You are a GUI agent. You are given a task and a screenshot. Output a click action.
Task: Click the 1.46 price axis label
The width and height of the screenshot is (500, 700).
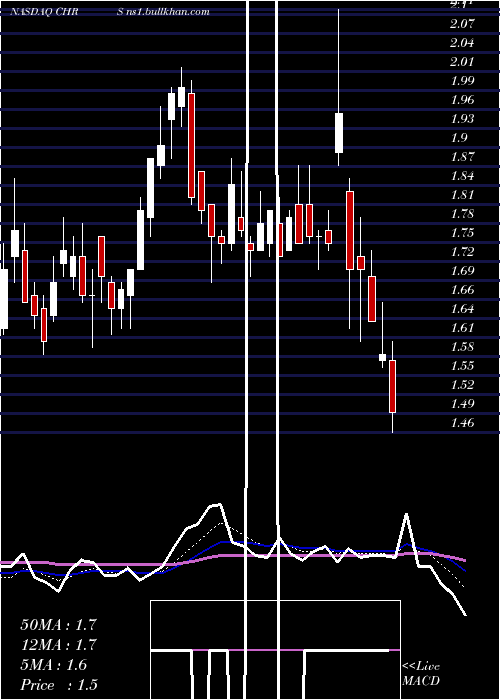coord(462,422)
